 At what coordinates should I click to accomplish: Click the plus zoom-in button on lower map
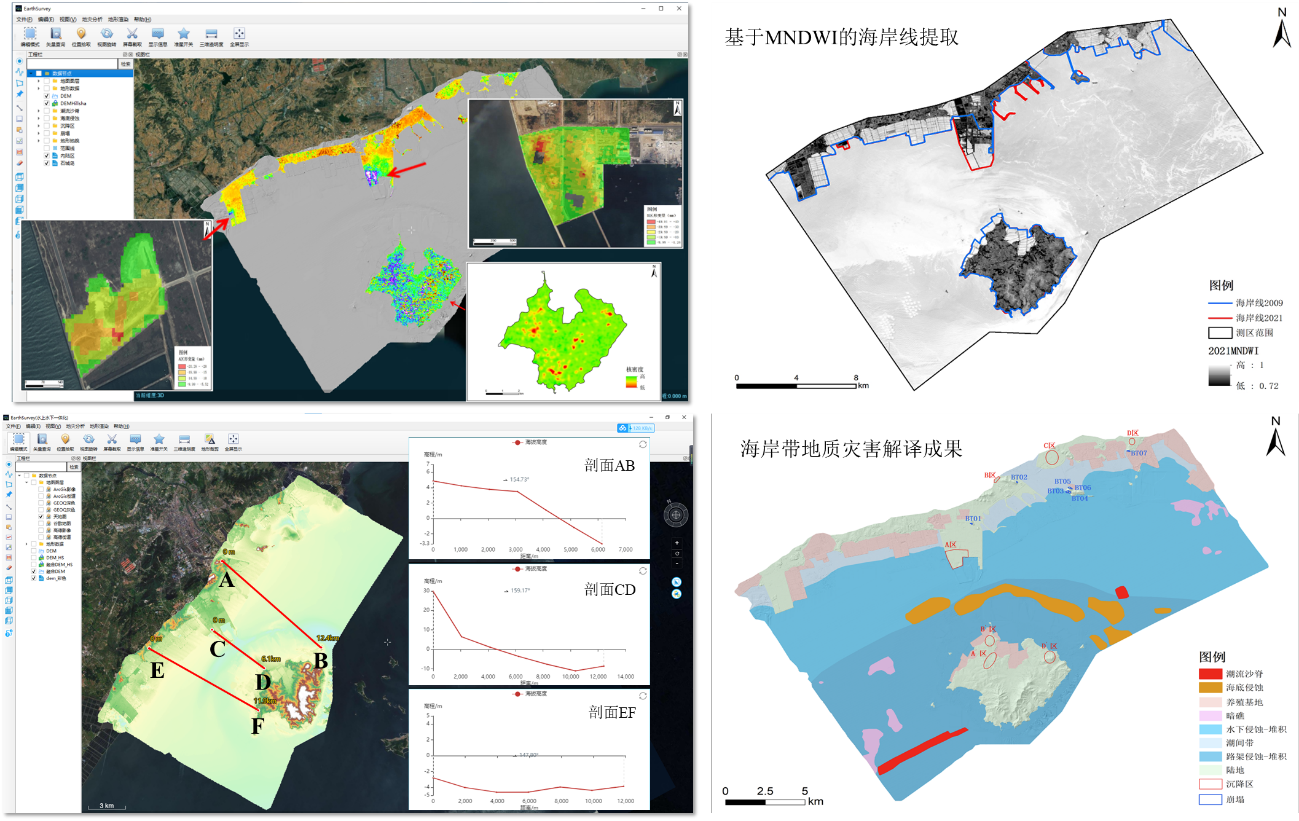[x=677, y=543]
